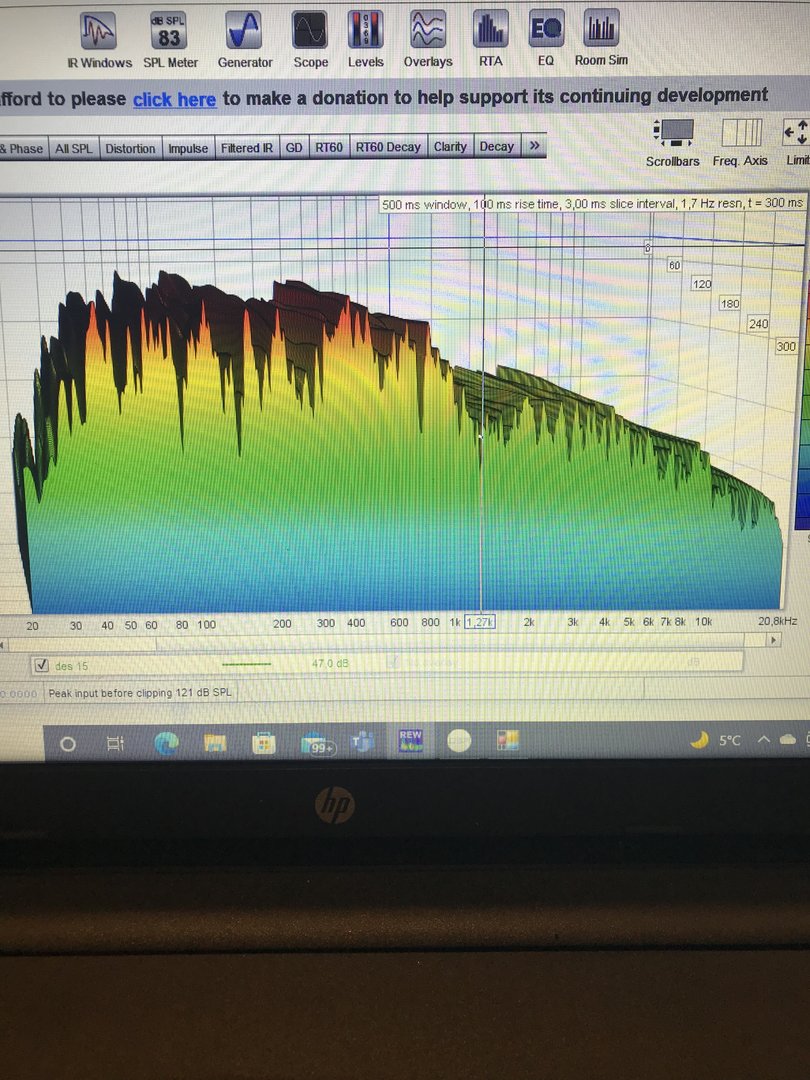Viewport: 810px width, 1080px height.
Task: Uncheck the 'des 15' measurement checkbox
Action: click(41, 665)
